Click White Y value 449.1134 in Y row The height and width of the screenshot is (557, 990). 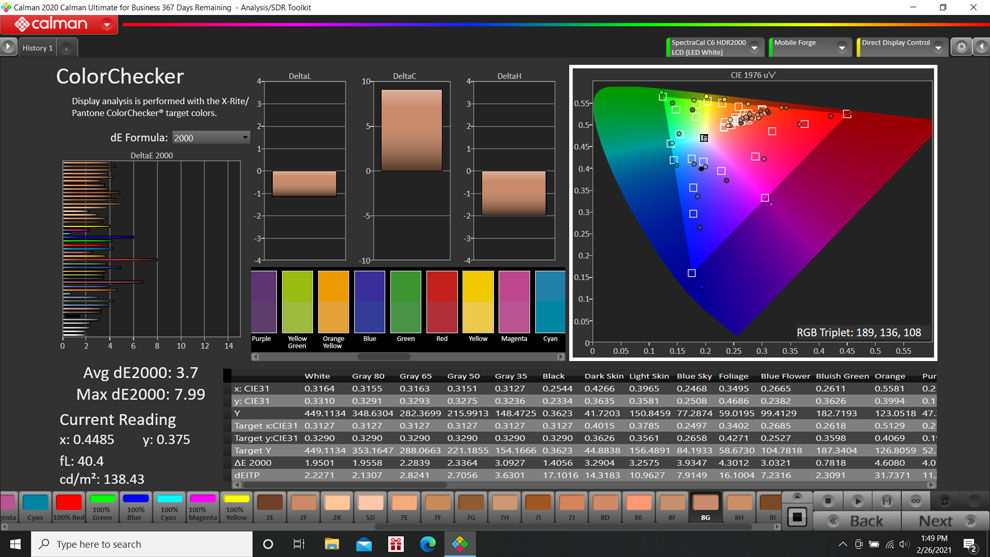(x=325, y=413)
